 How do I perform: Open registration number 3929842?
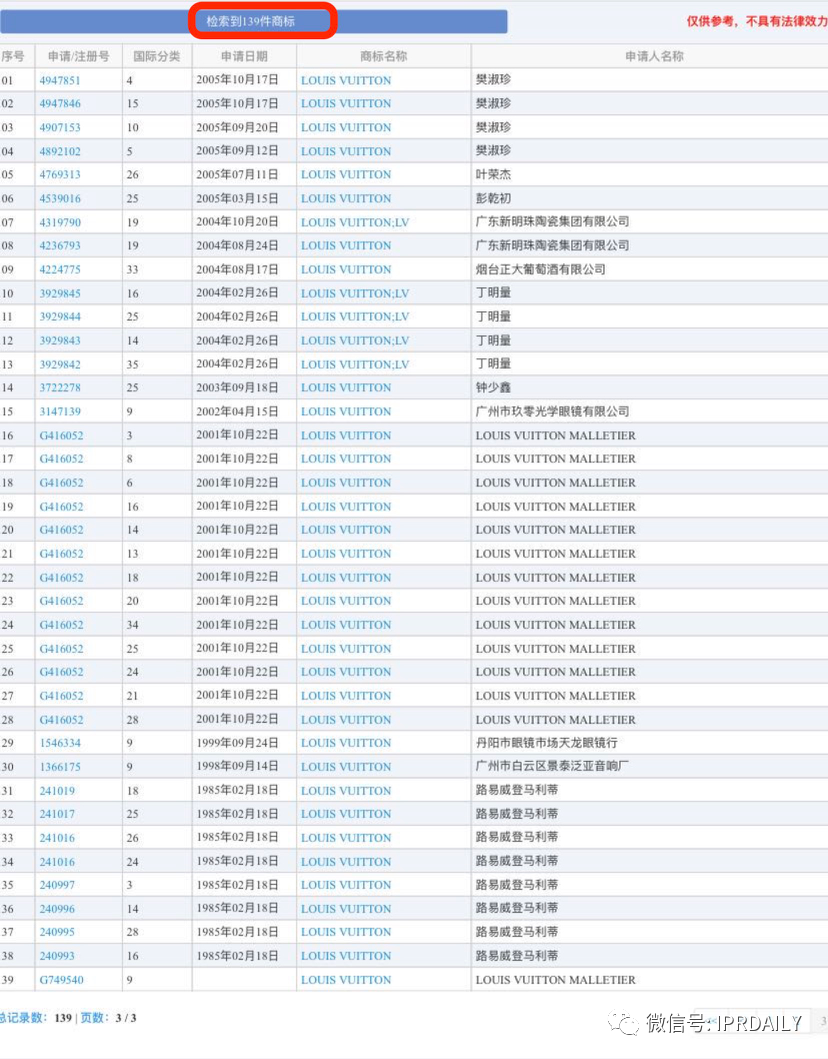[59, 364]
